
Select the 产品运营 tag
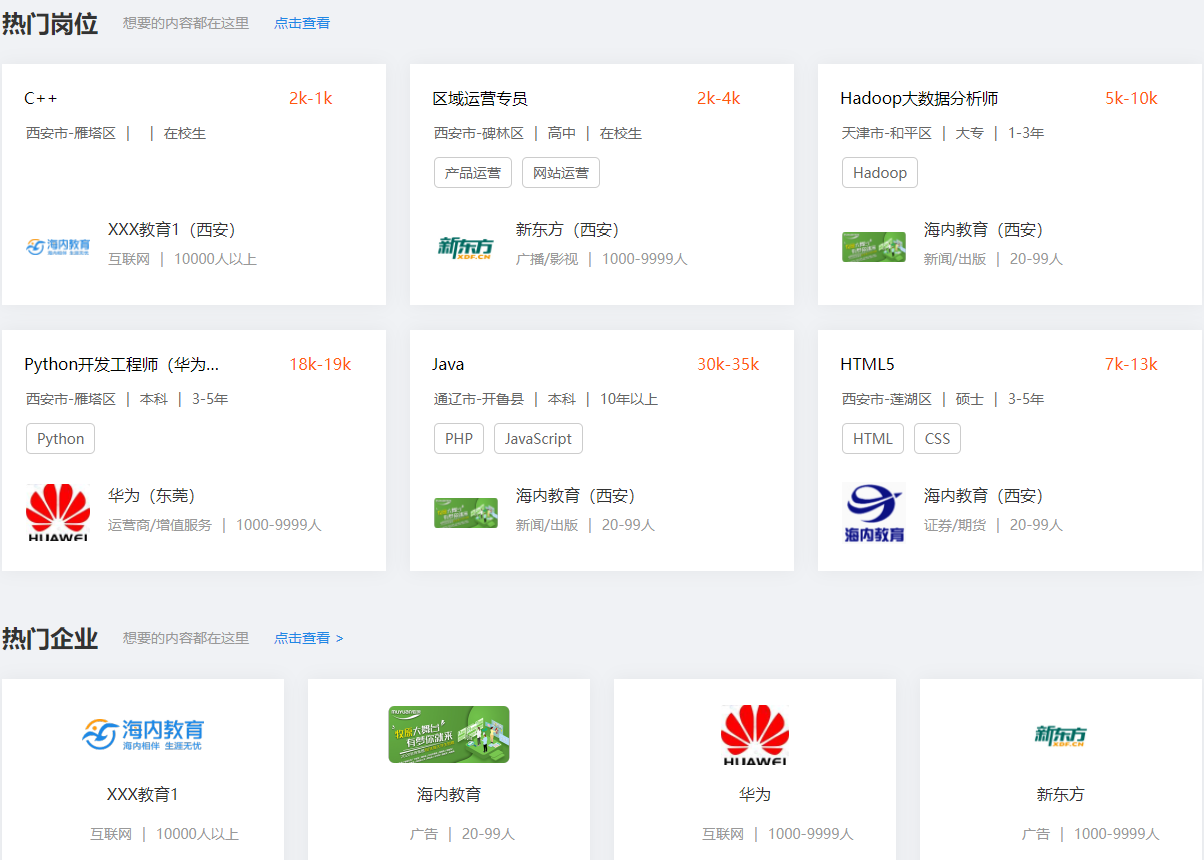(x=473, y=173)
